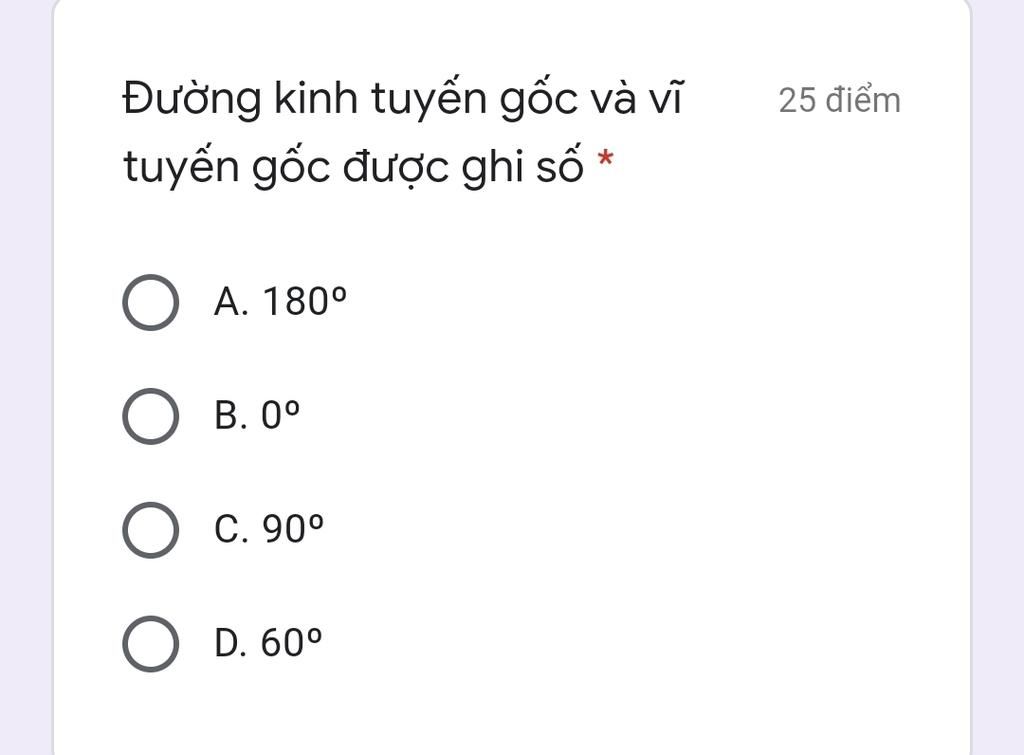The width and height of the screenshot is (1024, 755).
Task: Click the degree symbol after 90
Action: (x=315, y=521)
